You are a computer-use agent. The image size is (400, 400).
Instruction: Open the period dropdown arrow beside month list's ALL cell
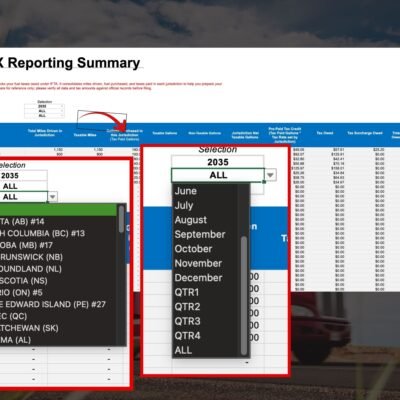(x=270, y=175)
